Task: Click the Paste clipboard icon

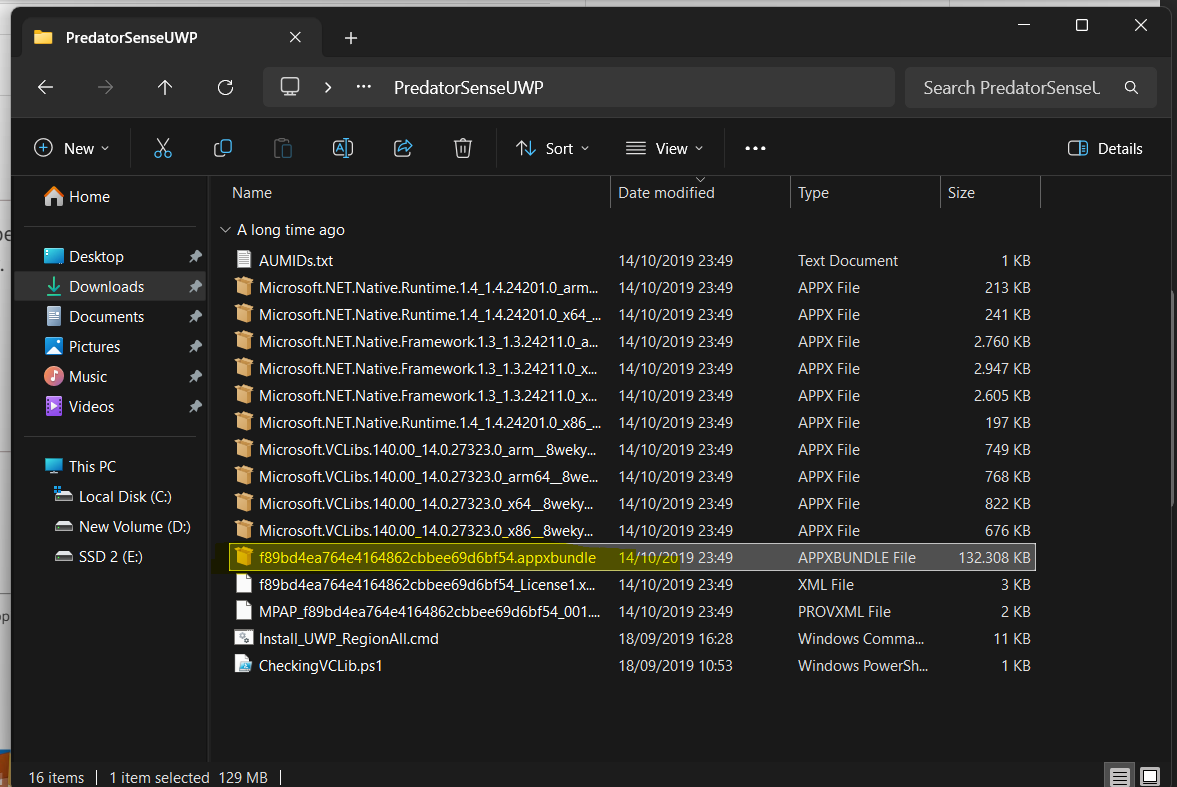Action: point(283,148)
